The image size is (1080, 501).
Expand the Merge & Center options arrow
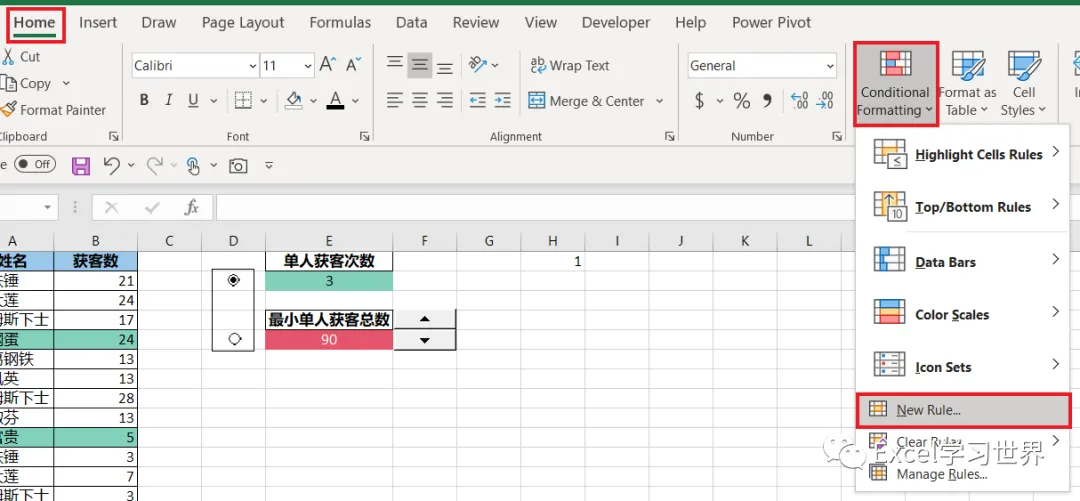coord(659,101)
